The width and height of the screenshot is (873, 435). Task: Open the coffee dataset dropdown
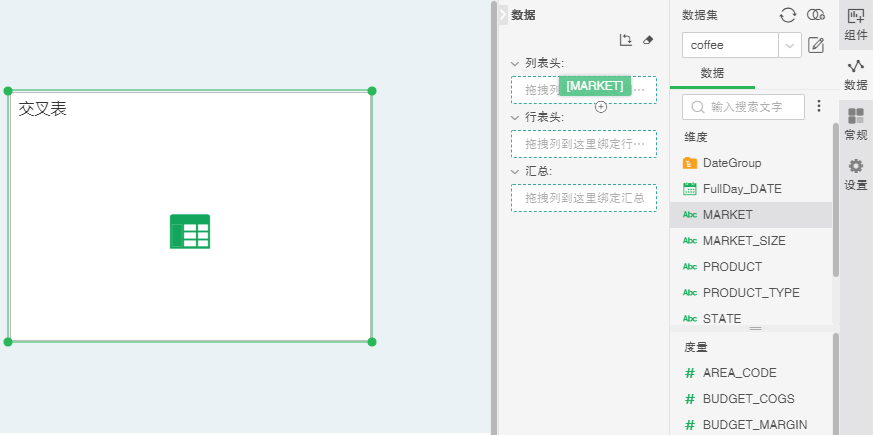[x=789, y=45]
